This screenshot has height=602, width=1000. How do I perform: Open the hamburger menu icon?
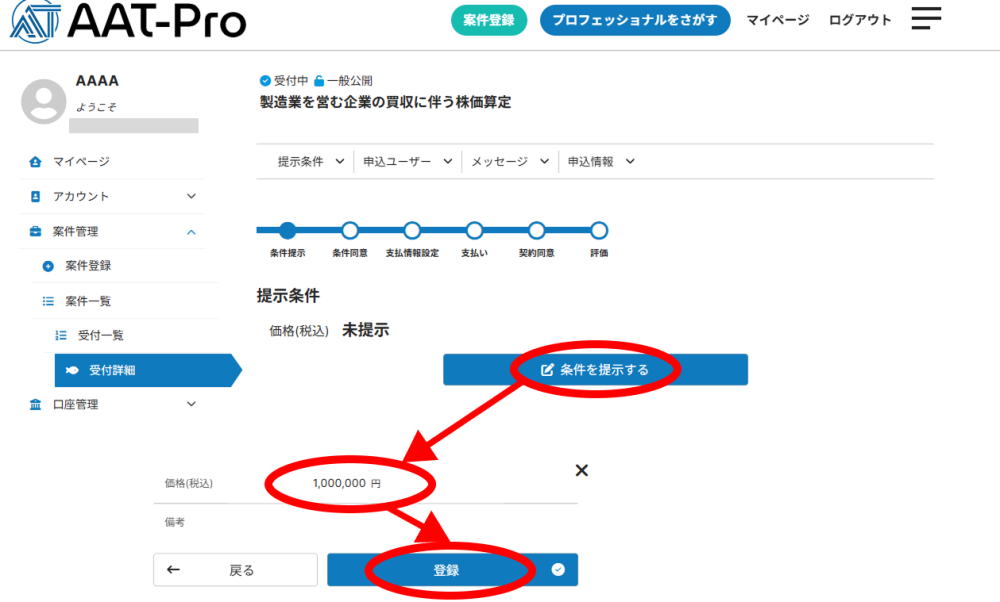coord(926,19)
